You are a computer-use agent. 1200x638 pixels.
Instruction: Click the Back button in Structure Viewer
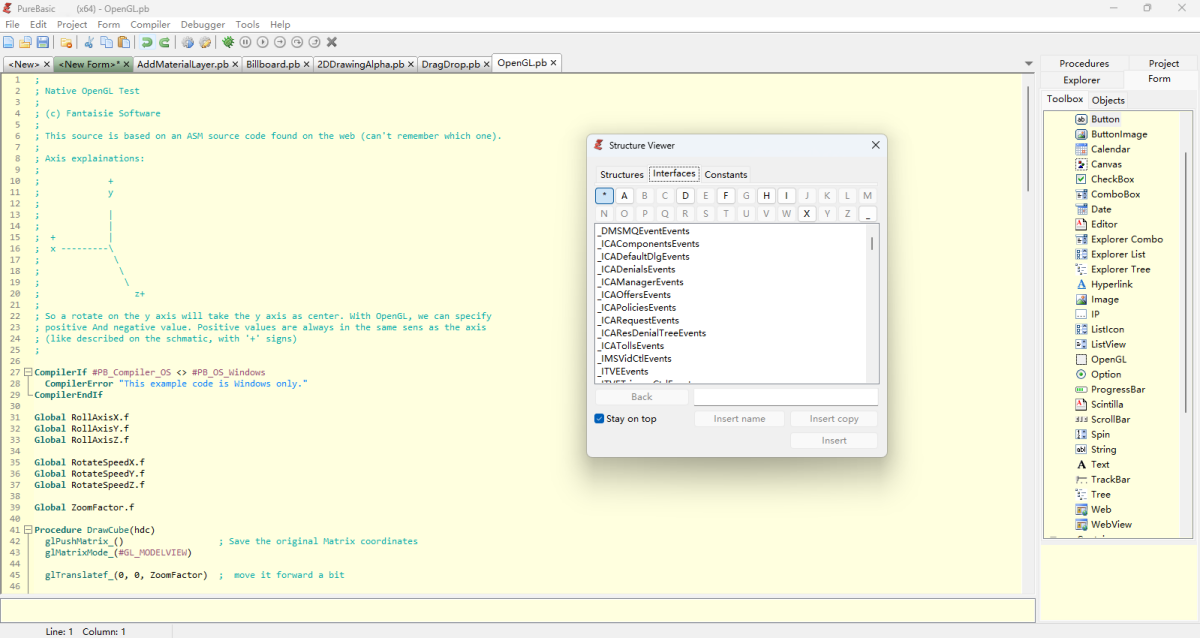tap(641, 396)
